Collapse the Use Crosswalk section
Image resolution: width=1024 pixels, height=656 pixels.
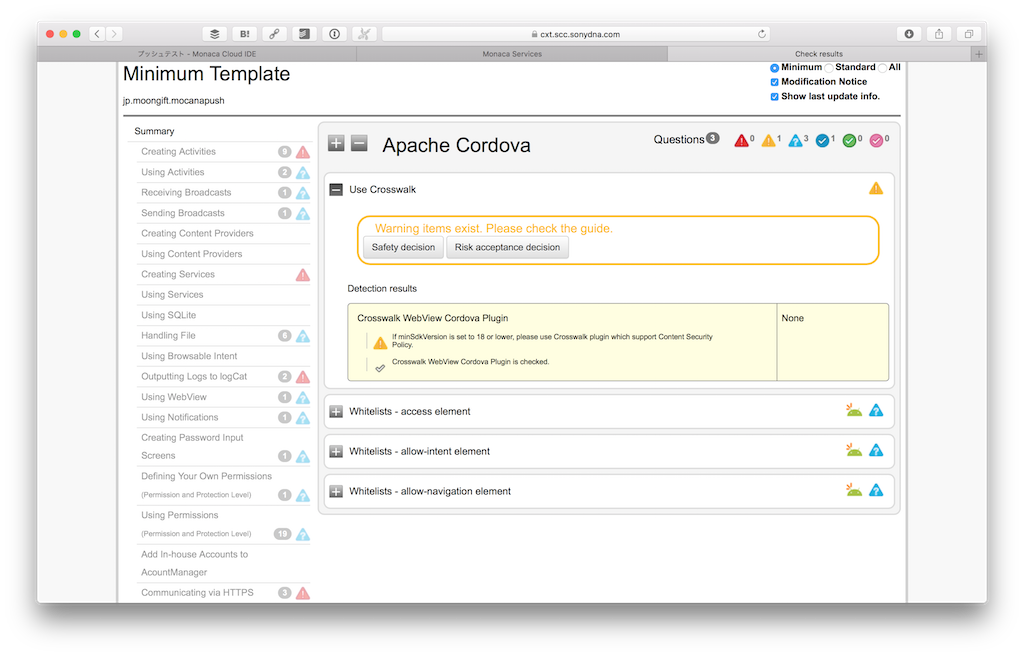pyautogui.click(x=336, y=189)
